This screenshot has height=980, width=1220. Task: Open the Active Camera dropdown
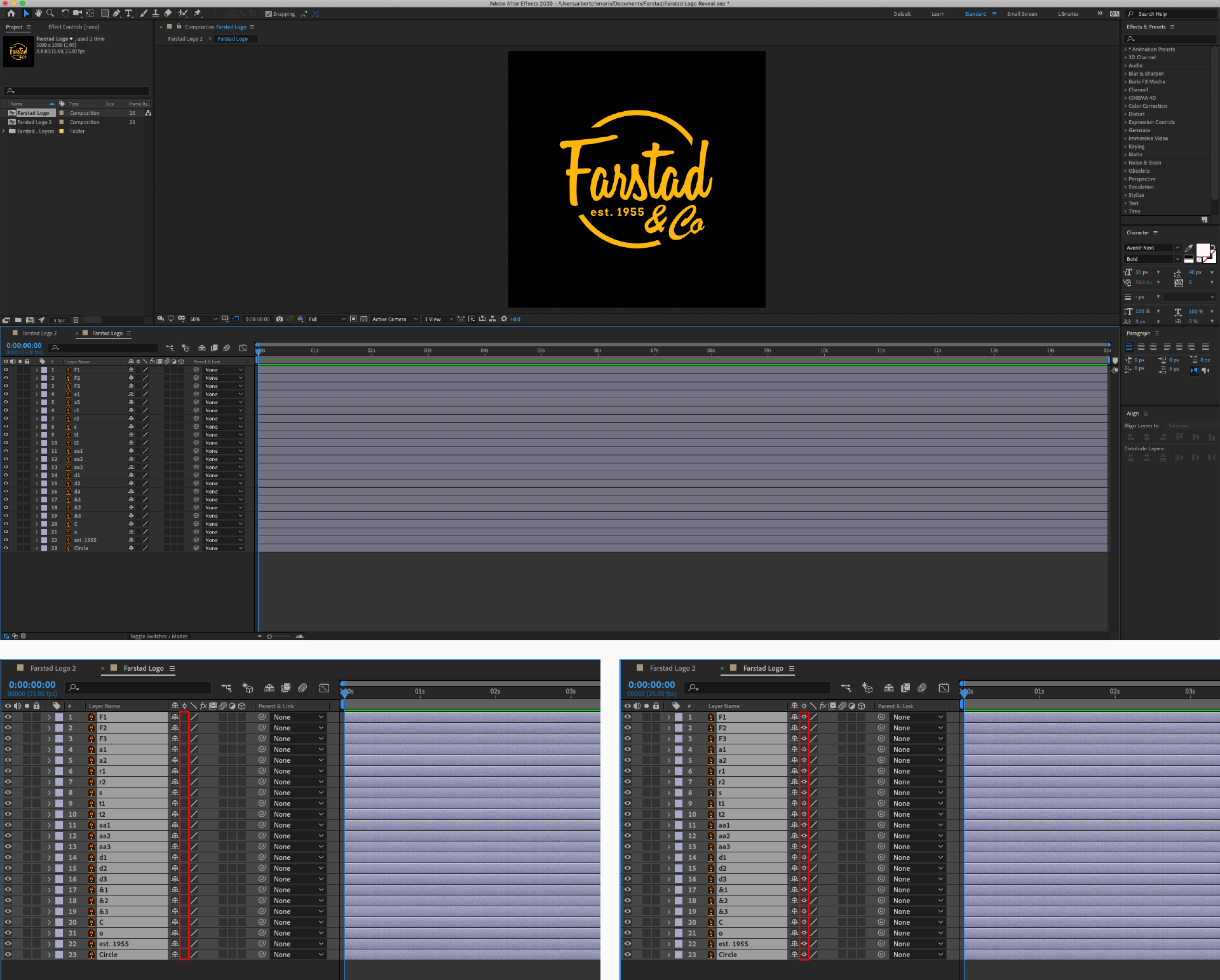395,319
